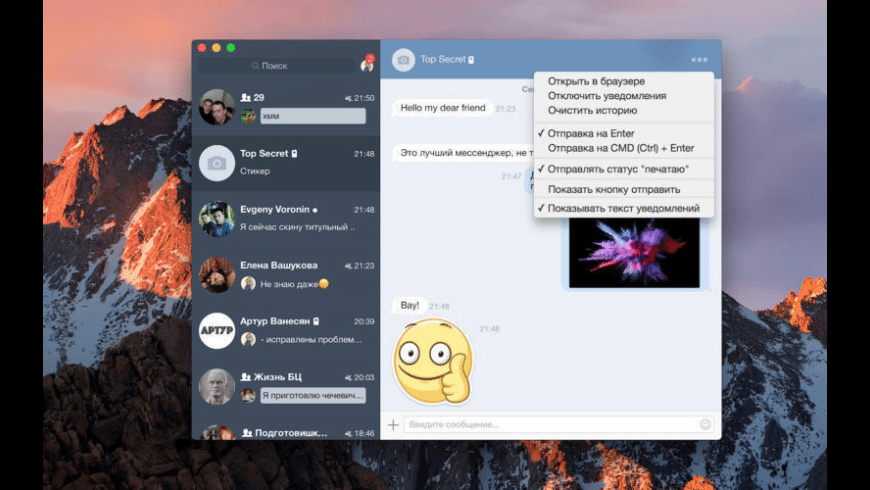Image resolution: width=870 pixels, height=490 pixels.
Task: Click Evgeny Voronin's avatar
Action: pos(216,219)
